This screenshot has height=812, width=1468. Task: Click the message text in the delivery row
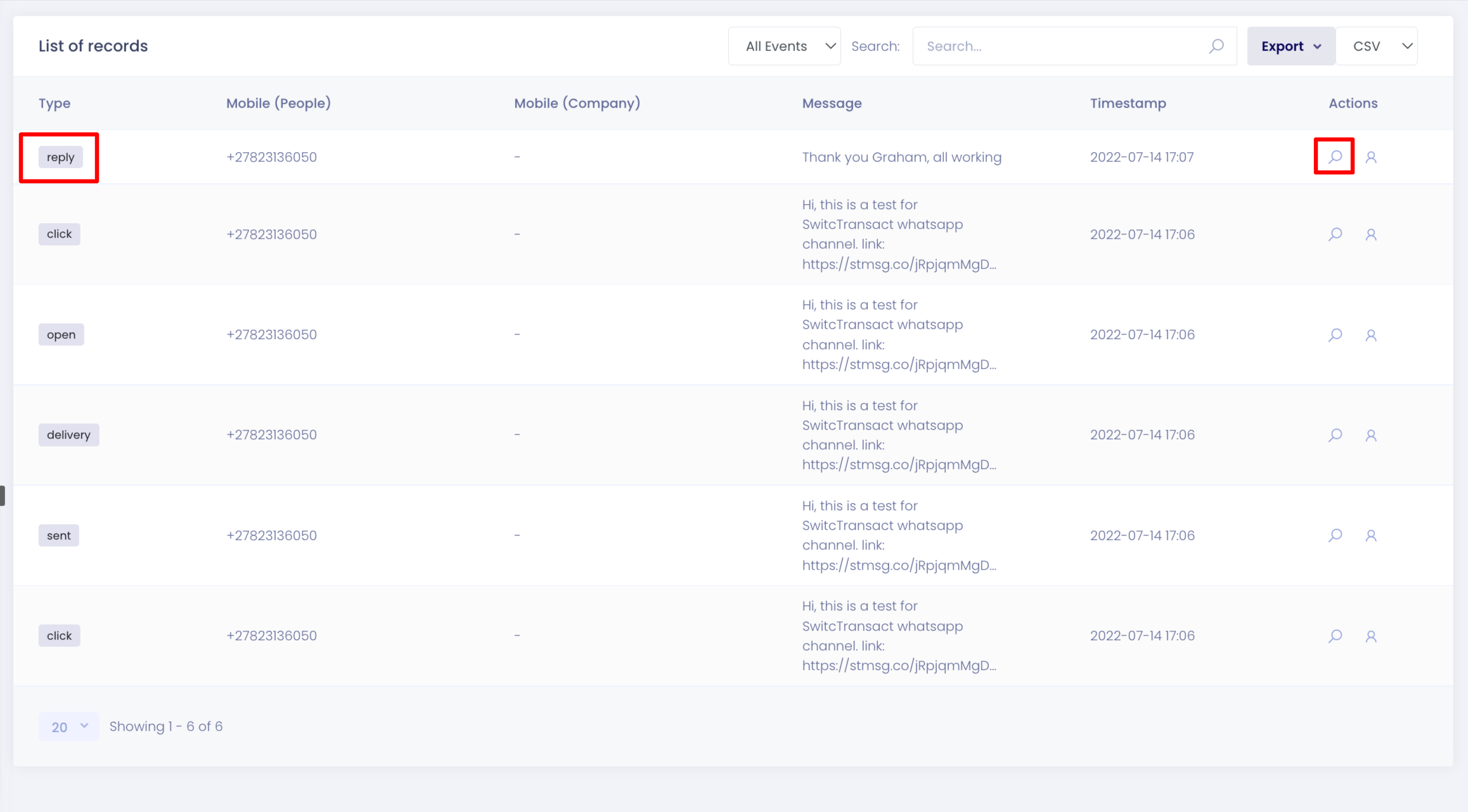tap(899, 435)
